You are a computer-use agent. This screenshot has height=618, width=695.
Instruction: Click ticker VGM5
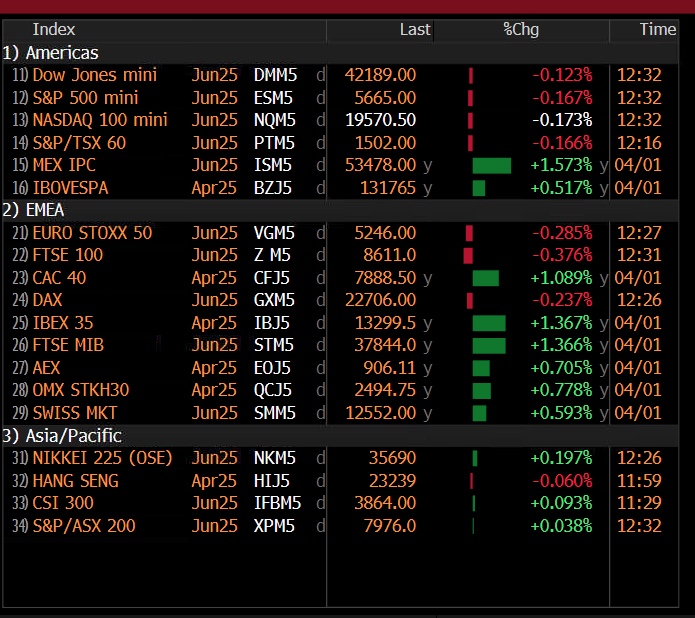[274, 233]
